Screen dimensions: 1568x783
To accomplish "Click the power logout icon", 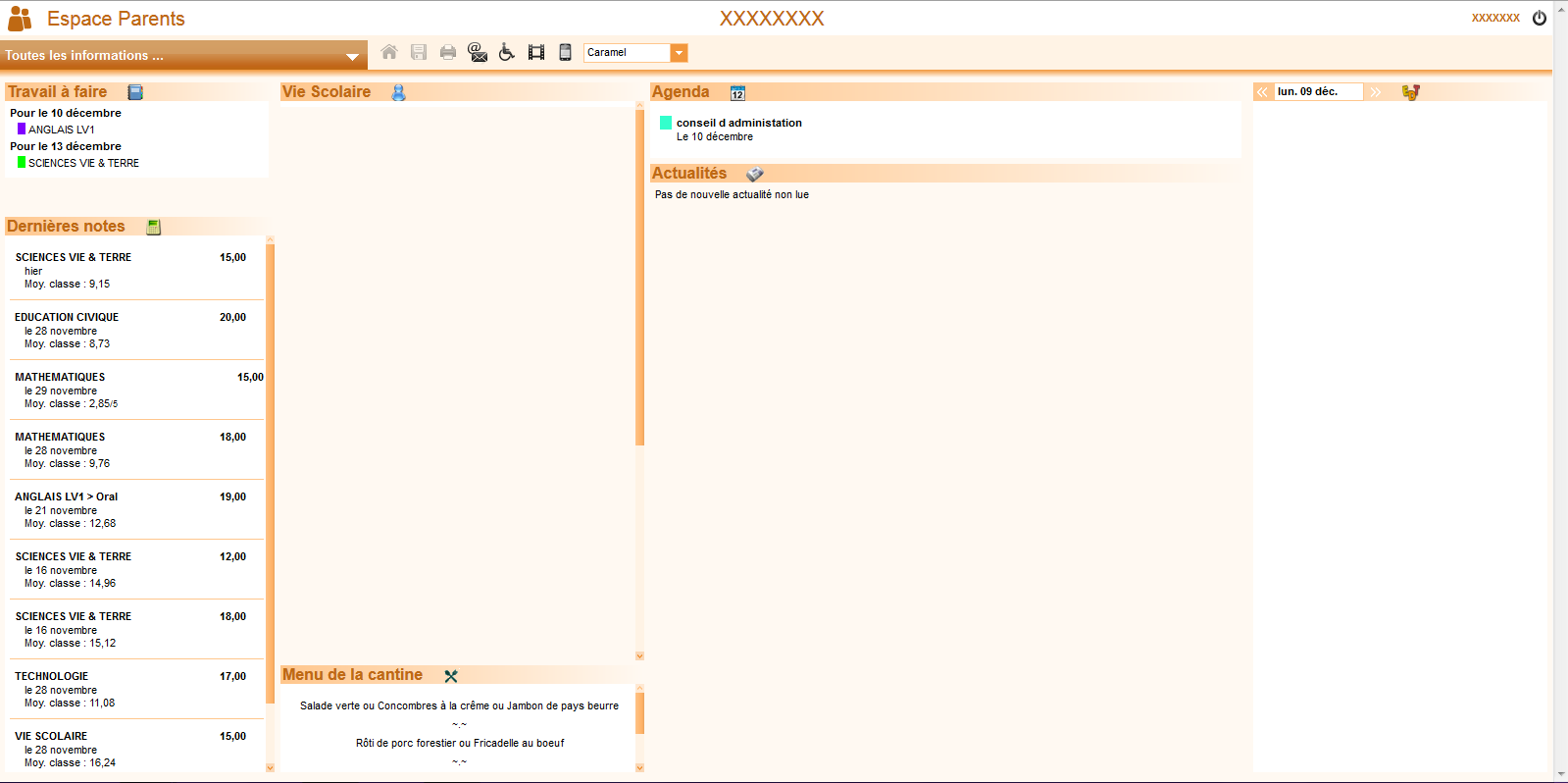I will tap(1540, 18).
